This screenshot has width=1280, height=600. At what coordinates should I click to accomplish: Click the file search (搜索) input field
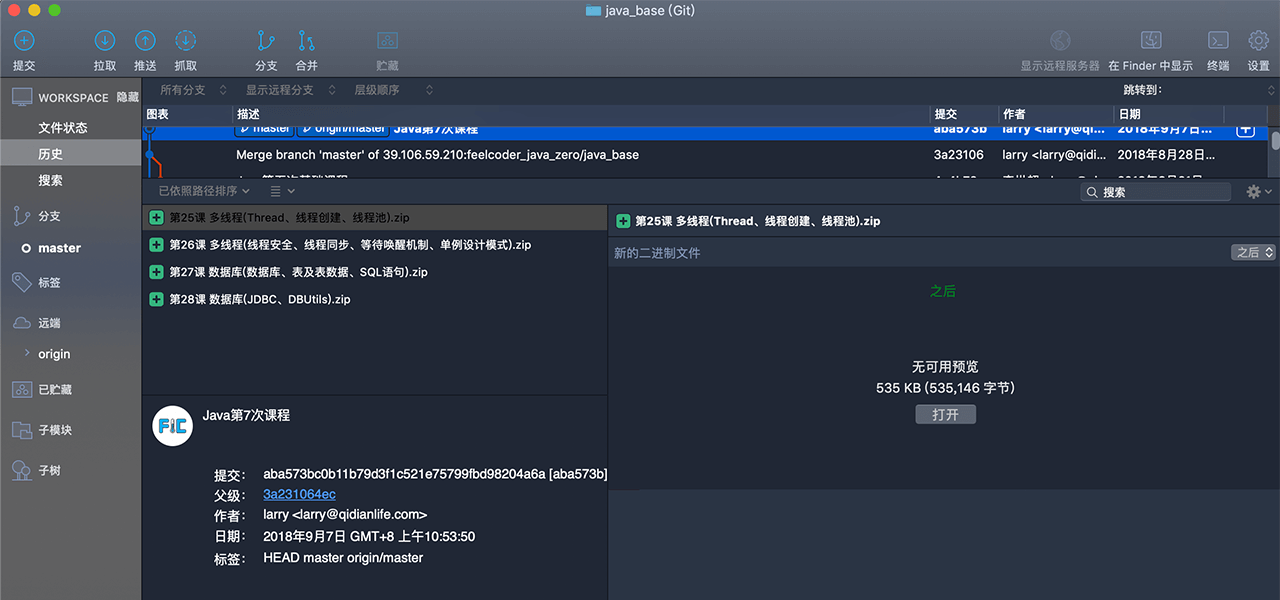pos(1163,192)
